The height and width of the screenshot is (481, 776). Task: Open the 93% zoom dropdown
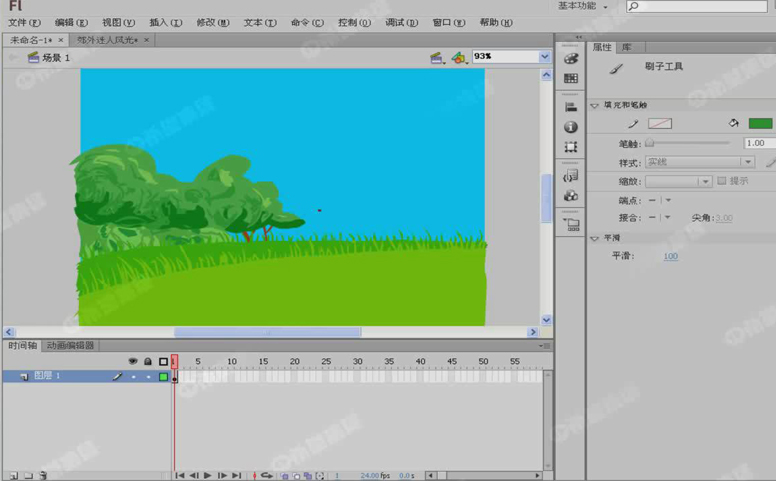(x=545, y=58)
